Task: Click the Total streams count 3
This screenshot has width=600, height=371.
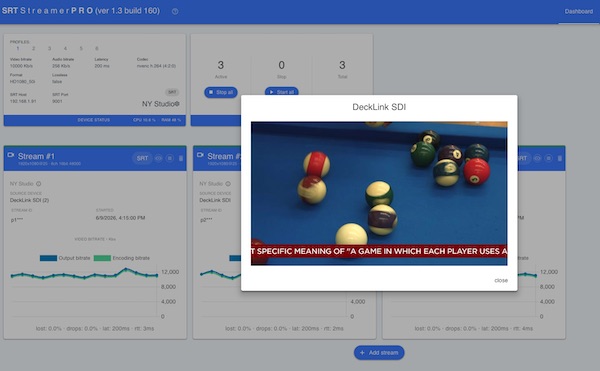Action: (x=342, y=65)
